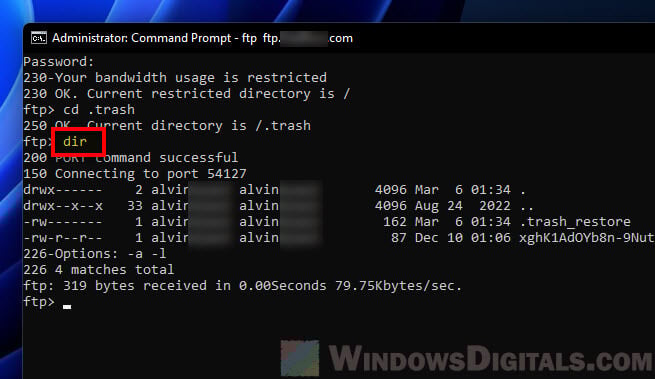Click the link count '33' in listing

coord(135,206)
